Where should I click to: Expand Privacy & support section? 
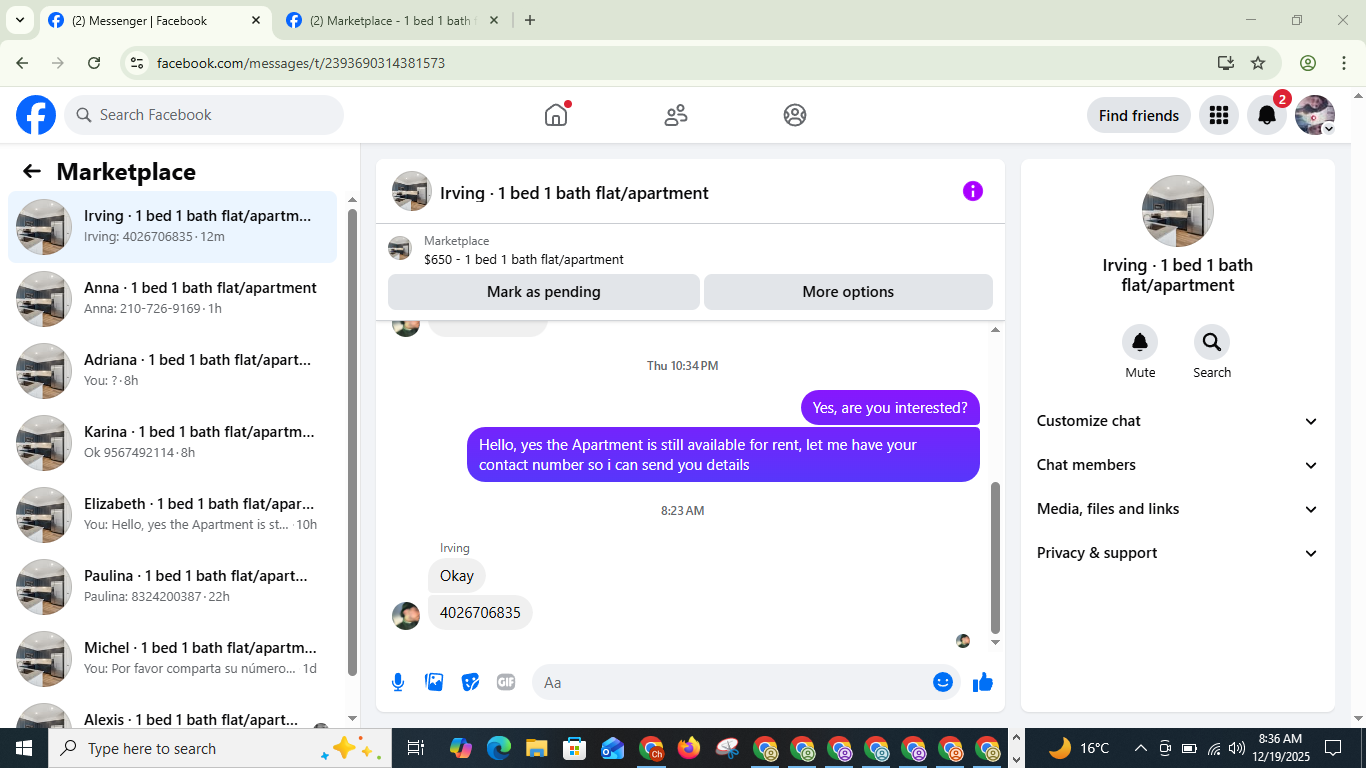(1178, 553)
